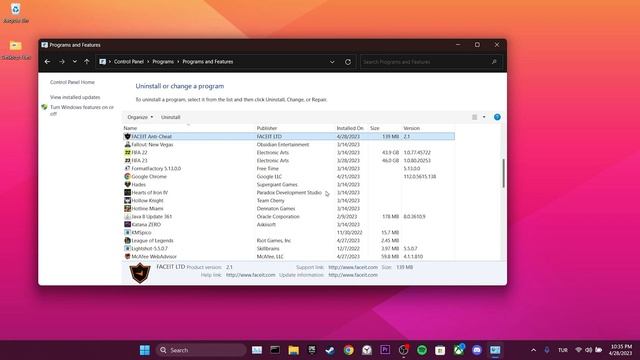Image resolution: width=640 pixels, height=360 pixels.
Task: Click the Oracle Corporation publisher cell
Action: click(x=278, y=216)
